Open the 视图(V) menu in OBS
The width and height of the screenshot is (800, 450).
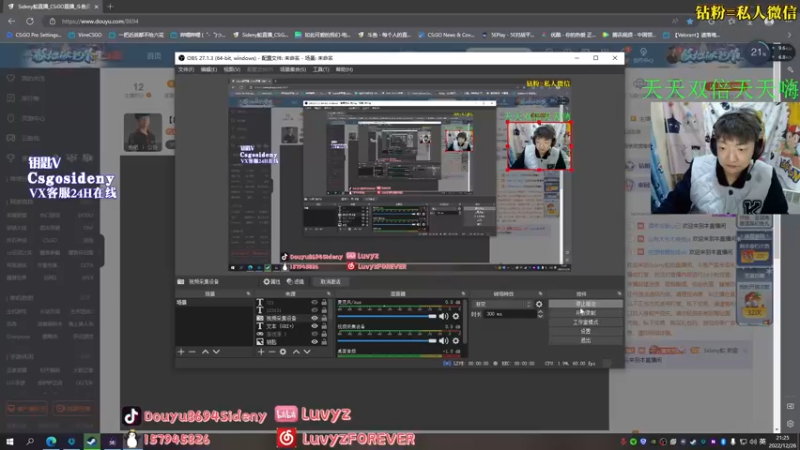(232, 69)
